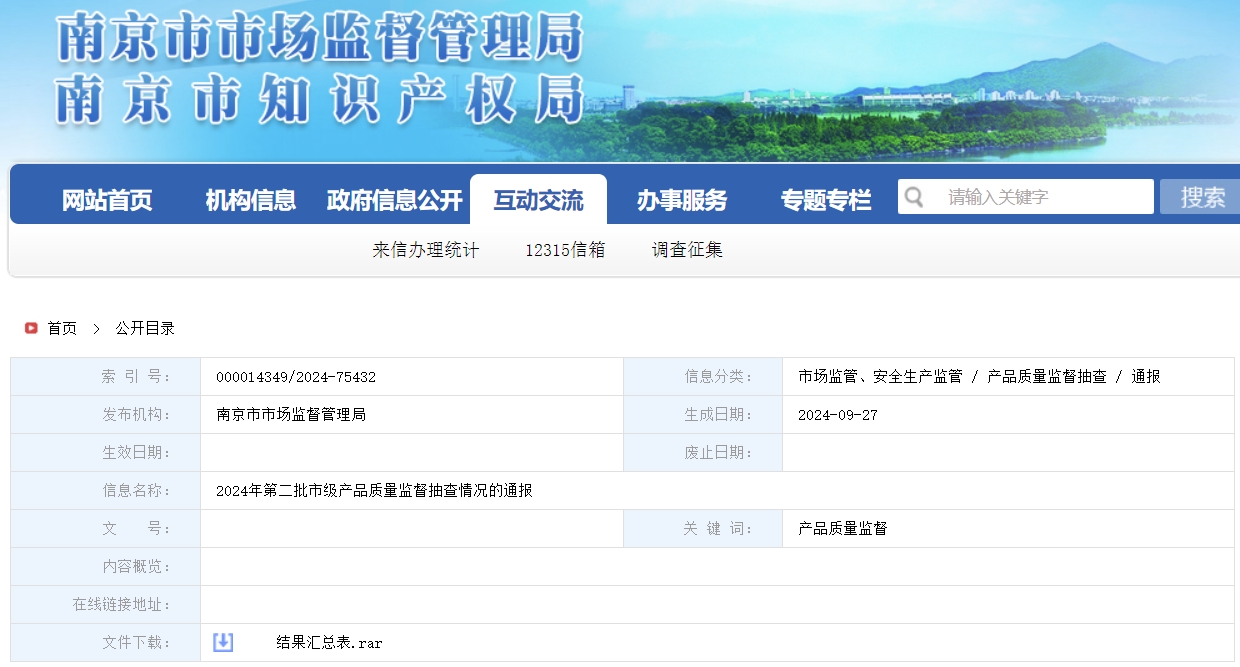
Task: Click the header title 南京市市场监督管理局
Action: click(320, 38)
